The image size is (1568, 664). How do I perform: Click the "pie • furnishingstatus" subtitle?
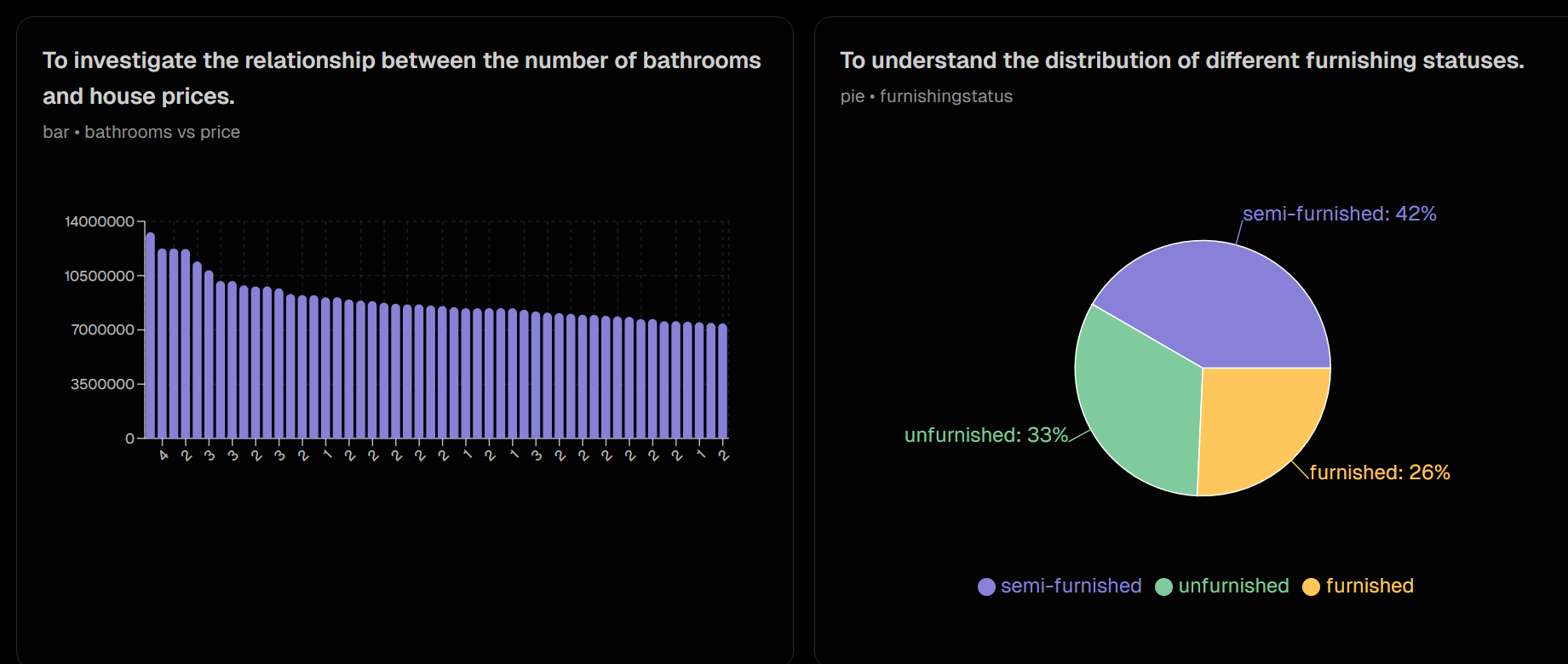pos(927,96)
